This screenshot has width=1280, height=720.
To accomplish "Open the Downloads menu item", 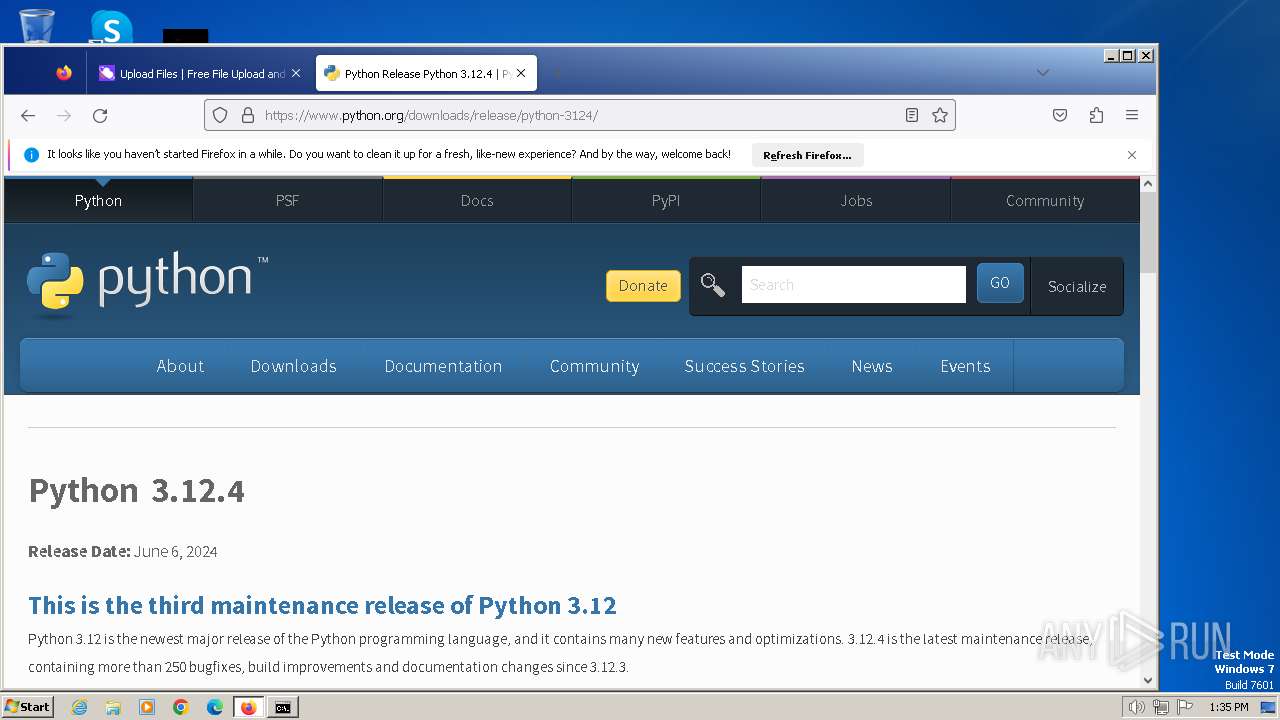I will coord(293,366).
